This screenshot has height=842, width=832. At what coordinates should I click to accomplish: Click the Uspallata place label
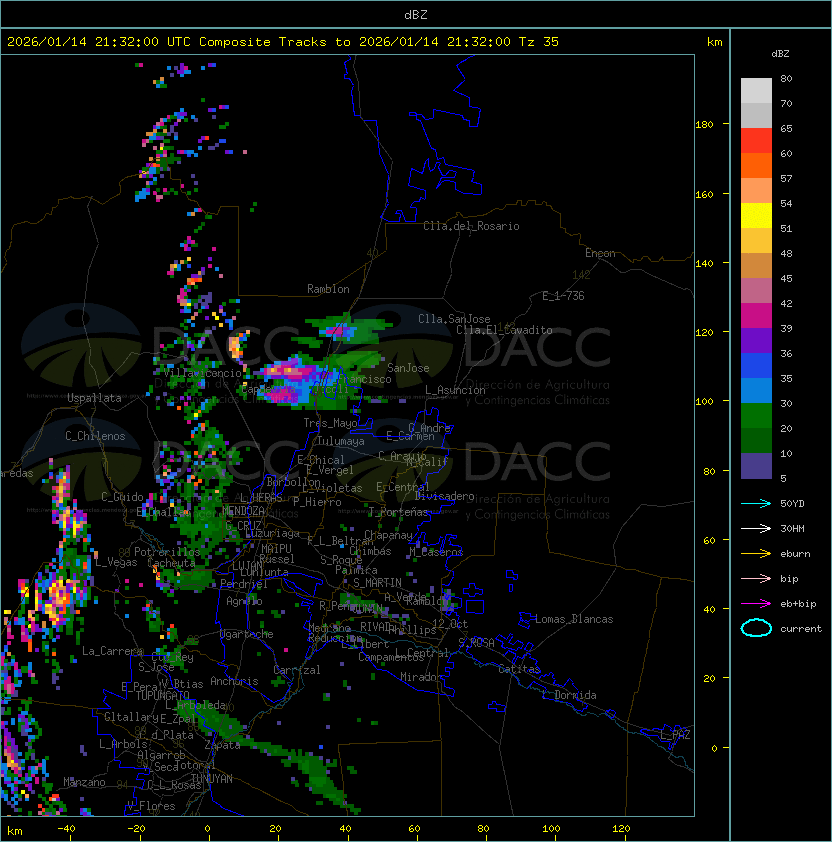coord(94,398)
